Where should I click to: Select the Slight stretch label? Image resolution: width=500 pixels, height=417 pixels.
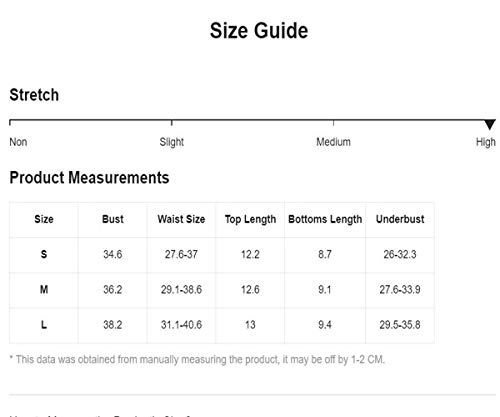(172, 142)
